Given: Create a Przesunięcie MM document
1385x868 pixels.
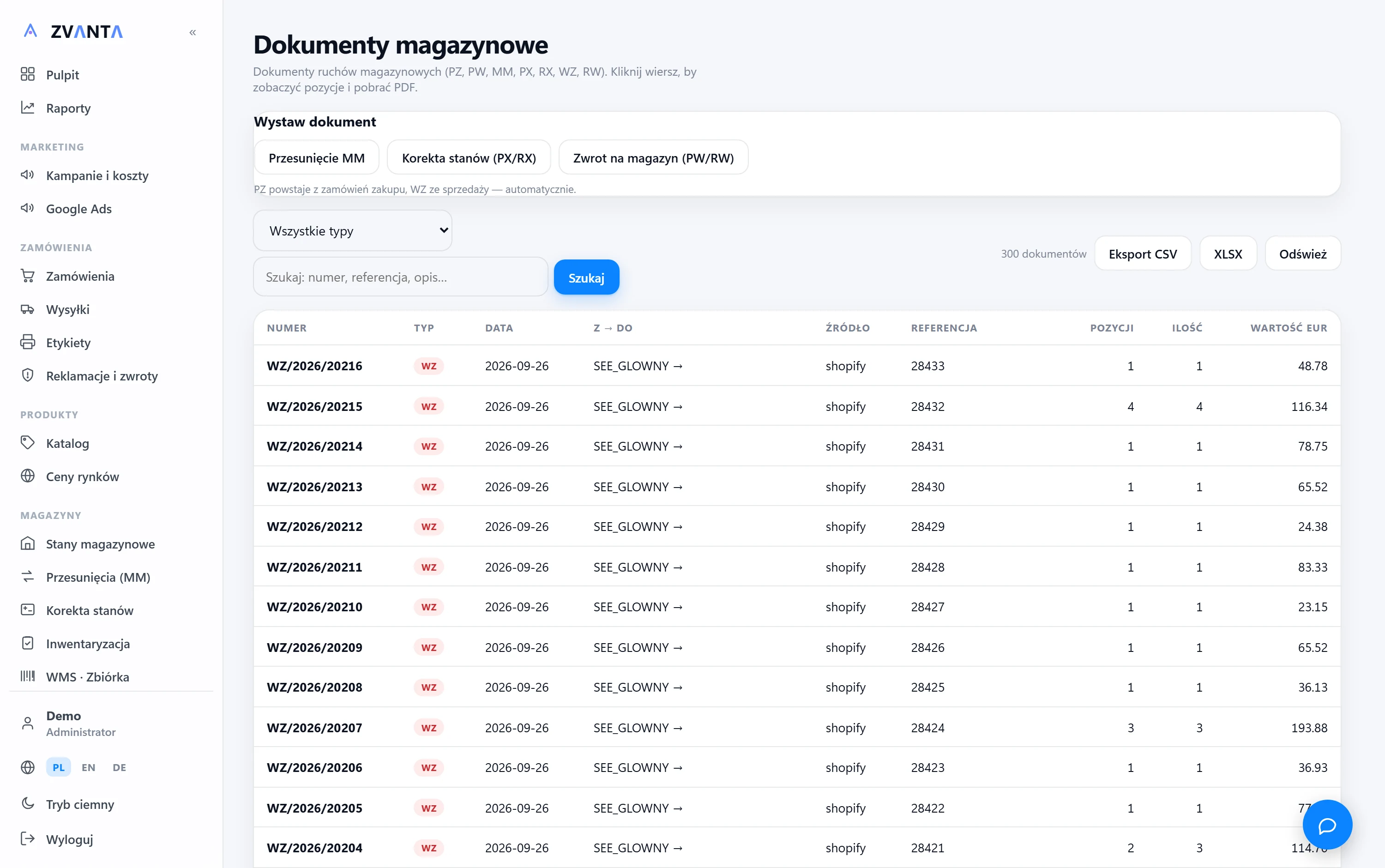Looking at the screenshot, I should pos(316,158).
